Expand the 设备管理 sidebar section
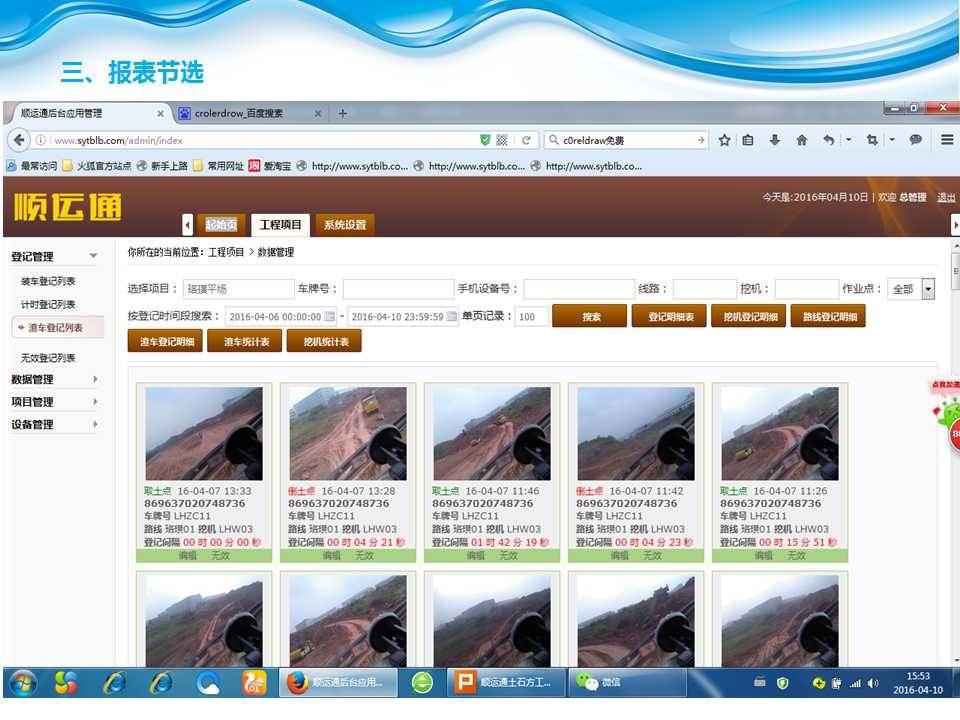Image resolution: width=960 pixels, height=720 pixels. 54,424
